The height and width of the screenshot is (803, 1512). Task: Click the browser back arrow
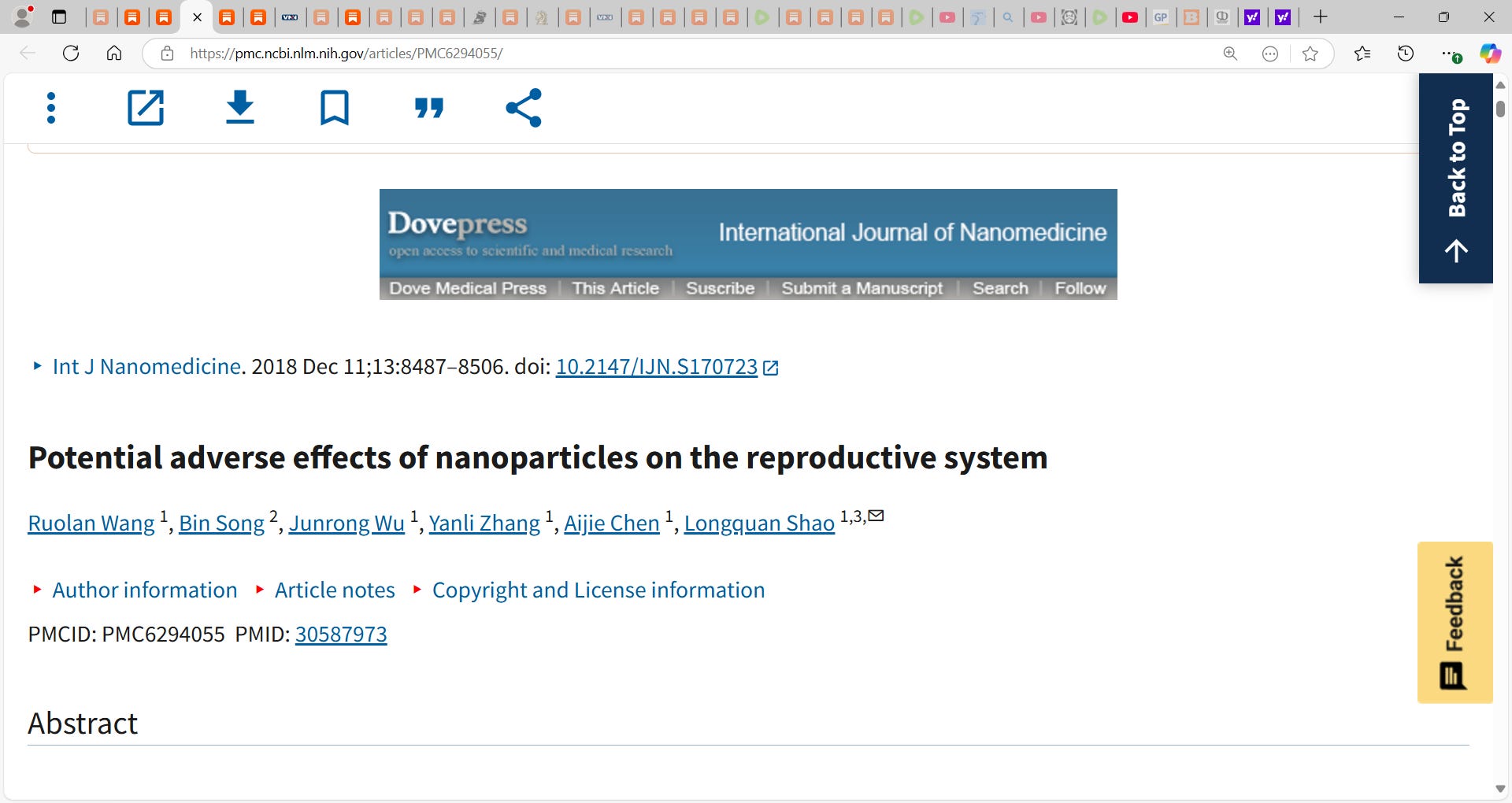(x=28, y=54)
